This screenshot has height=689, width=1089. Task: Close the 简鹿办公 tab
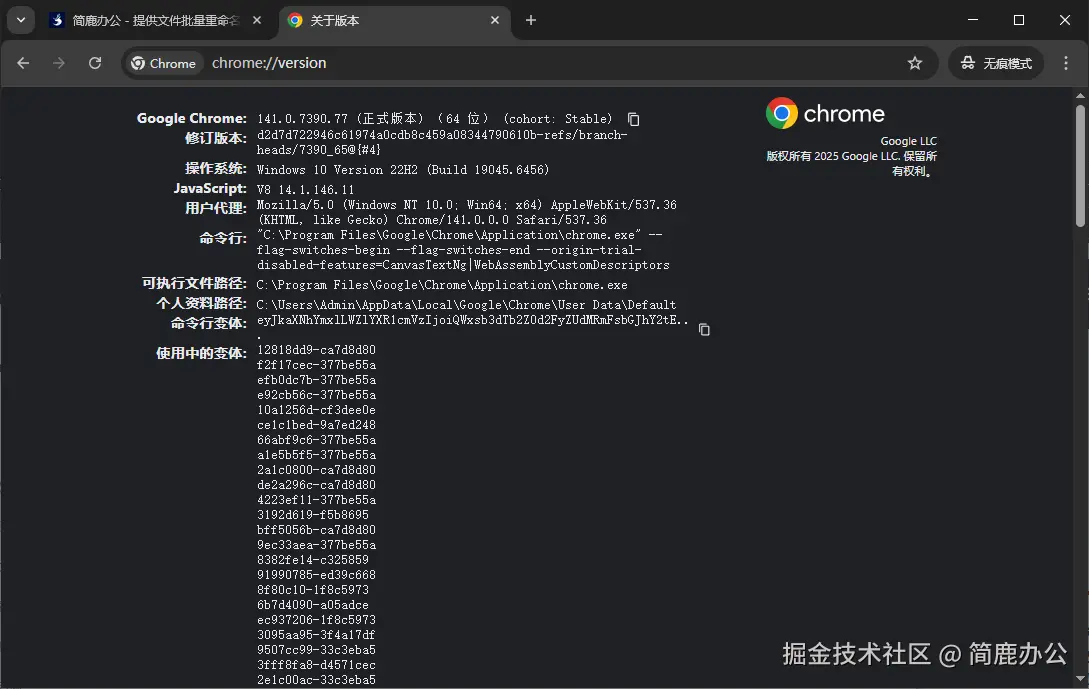[x=257, y=20]
